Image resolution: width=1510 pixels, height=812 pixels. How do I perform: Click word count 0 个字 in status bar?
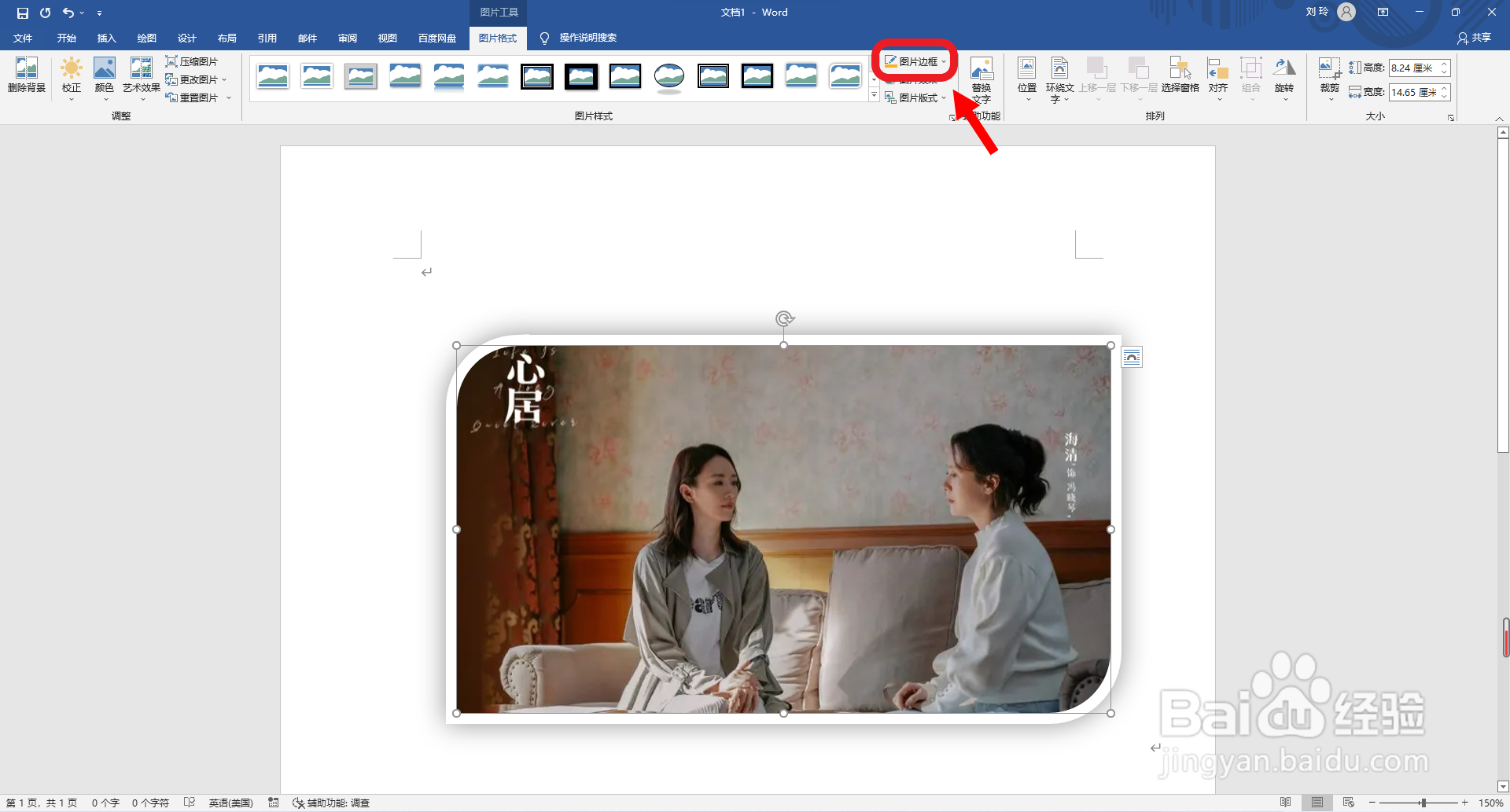[x=105, y=803]
